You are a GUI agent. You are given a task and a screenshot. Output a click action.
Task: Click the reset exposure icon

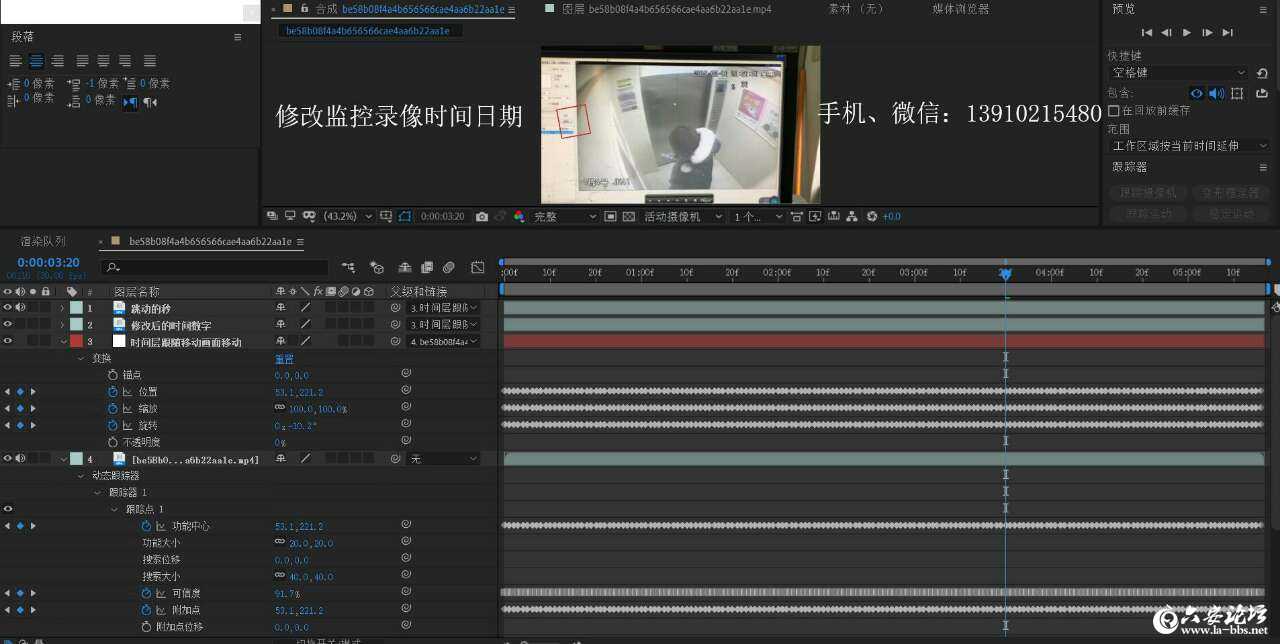[x=872, y=216]
